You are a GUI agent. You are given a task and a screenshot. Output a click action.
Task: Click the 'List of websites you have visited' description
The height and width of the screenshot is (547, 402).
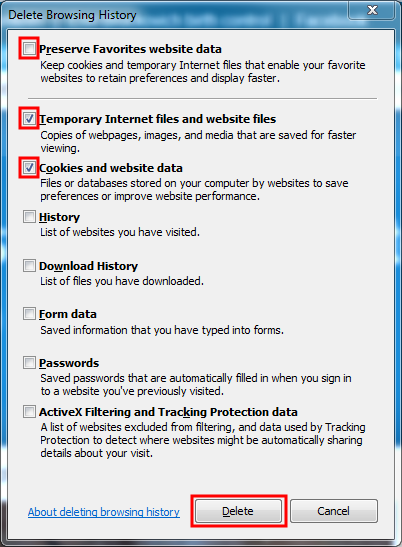point(120,232)
